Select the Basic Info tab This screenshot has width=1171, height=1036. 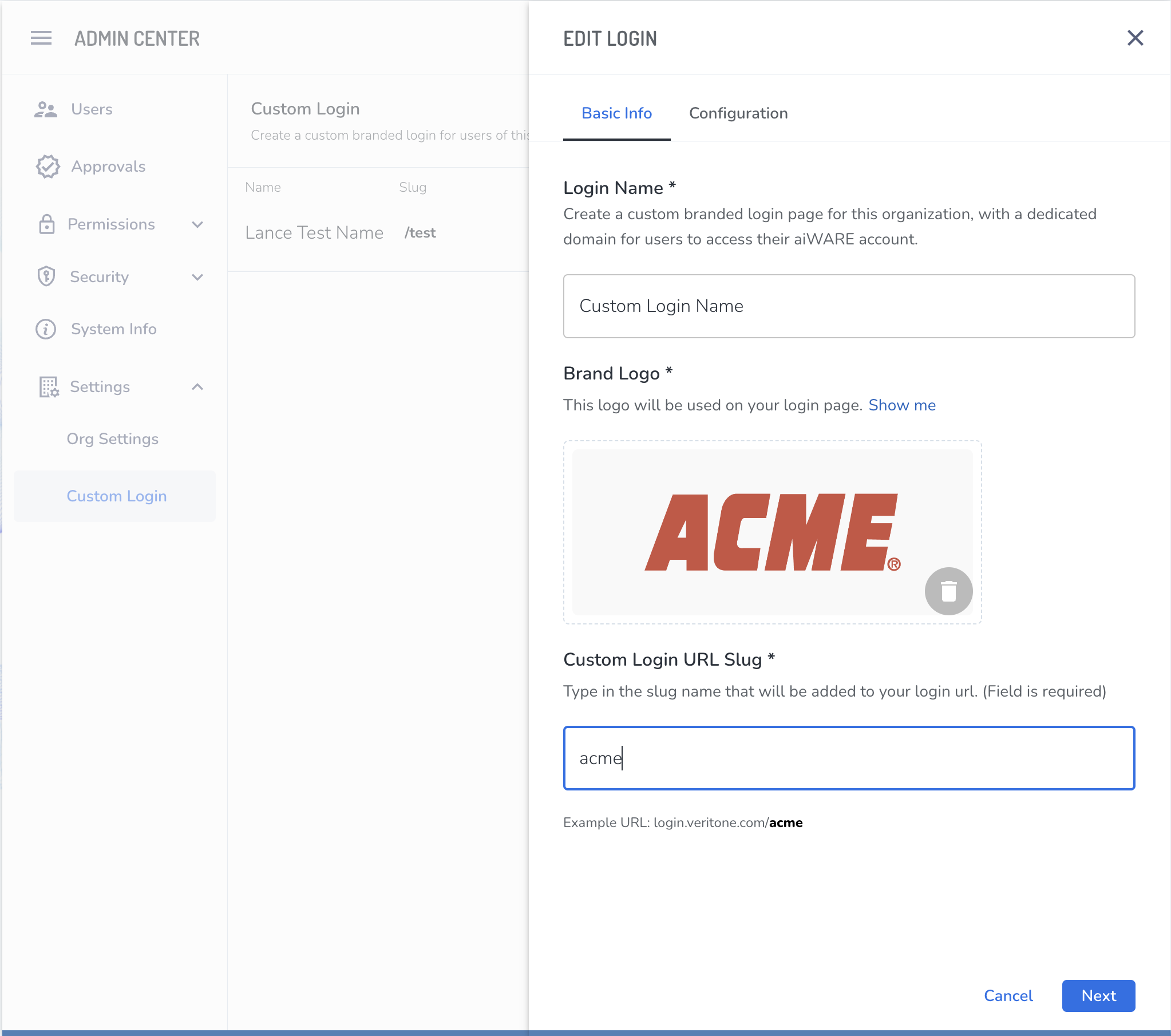pos(616,113)
